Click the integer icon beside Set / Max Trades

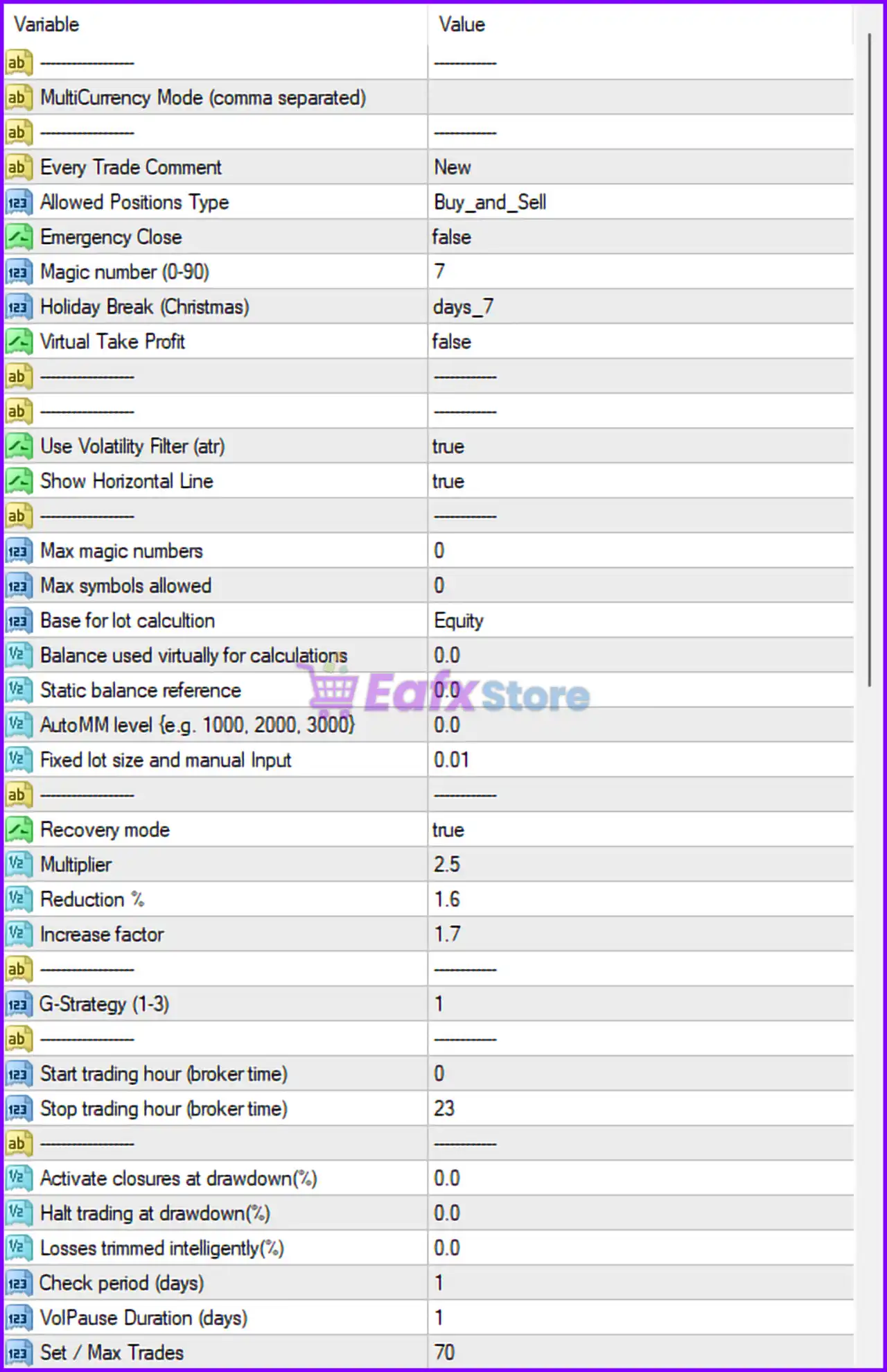pyautogui.click(x=19, y=1353)
